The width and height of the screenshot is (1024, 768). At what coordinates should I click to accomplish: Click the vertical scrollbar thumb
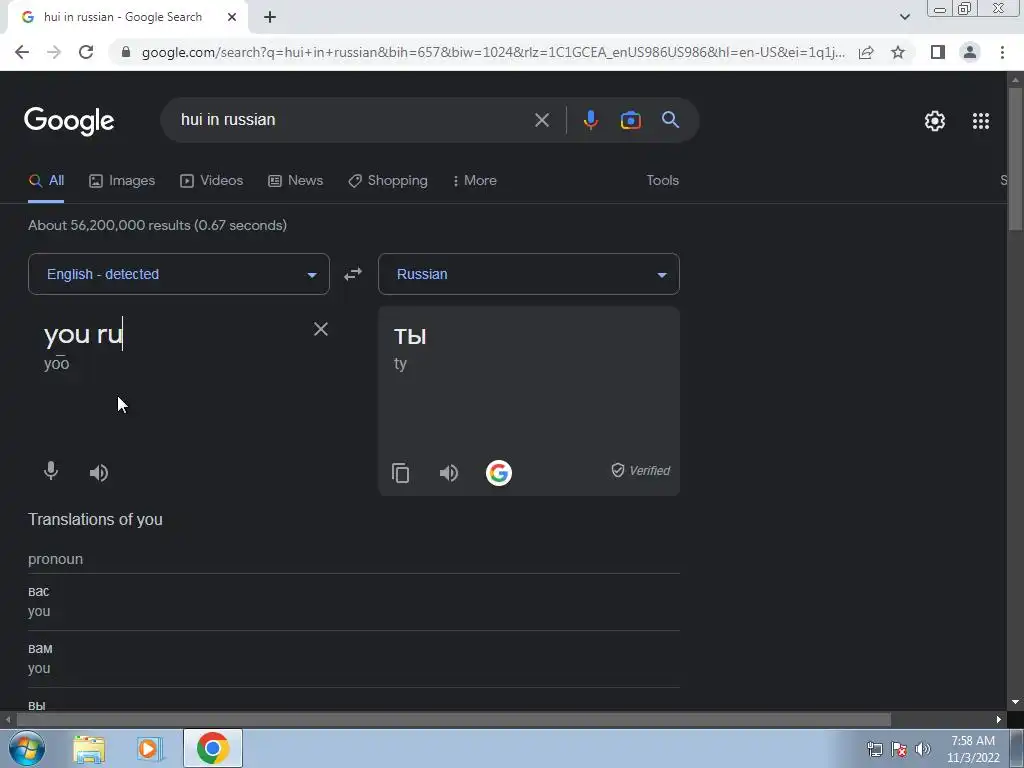[x=1015, y=158]
